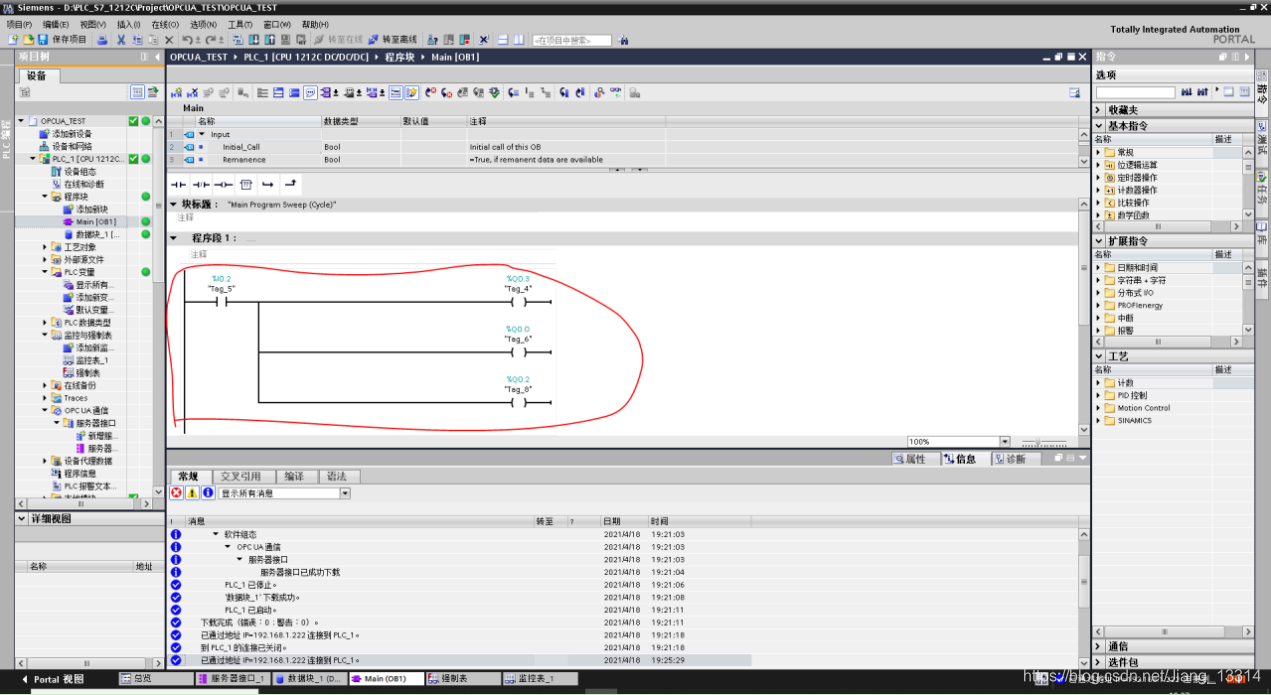Collapse the 程序块 tree node
This screenshot has height=695, width=1271.
[45, 197]
